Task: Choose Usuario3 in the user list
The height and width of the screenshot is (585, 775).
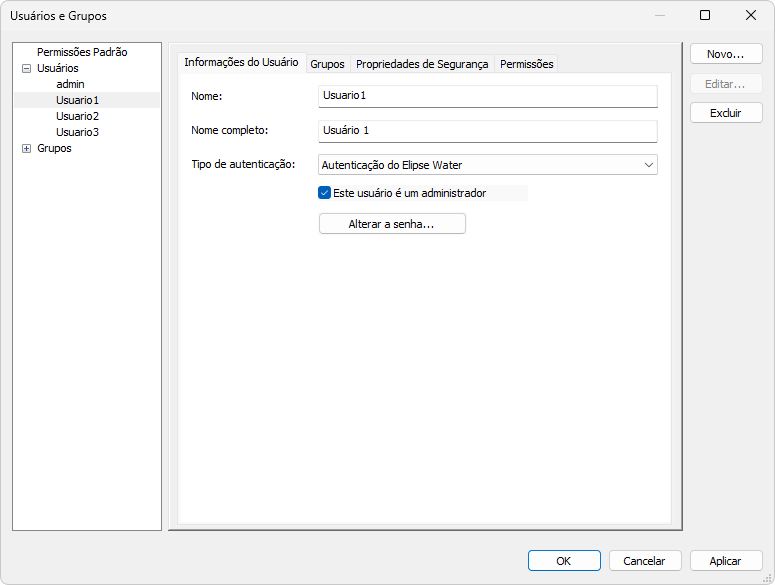Action: coord(77,132)
